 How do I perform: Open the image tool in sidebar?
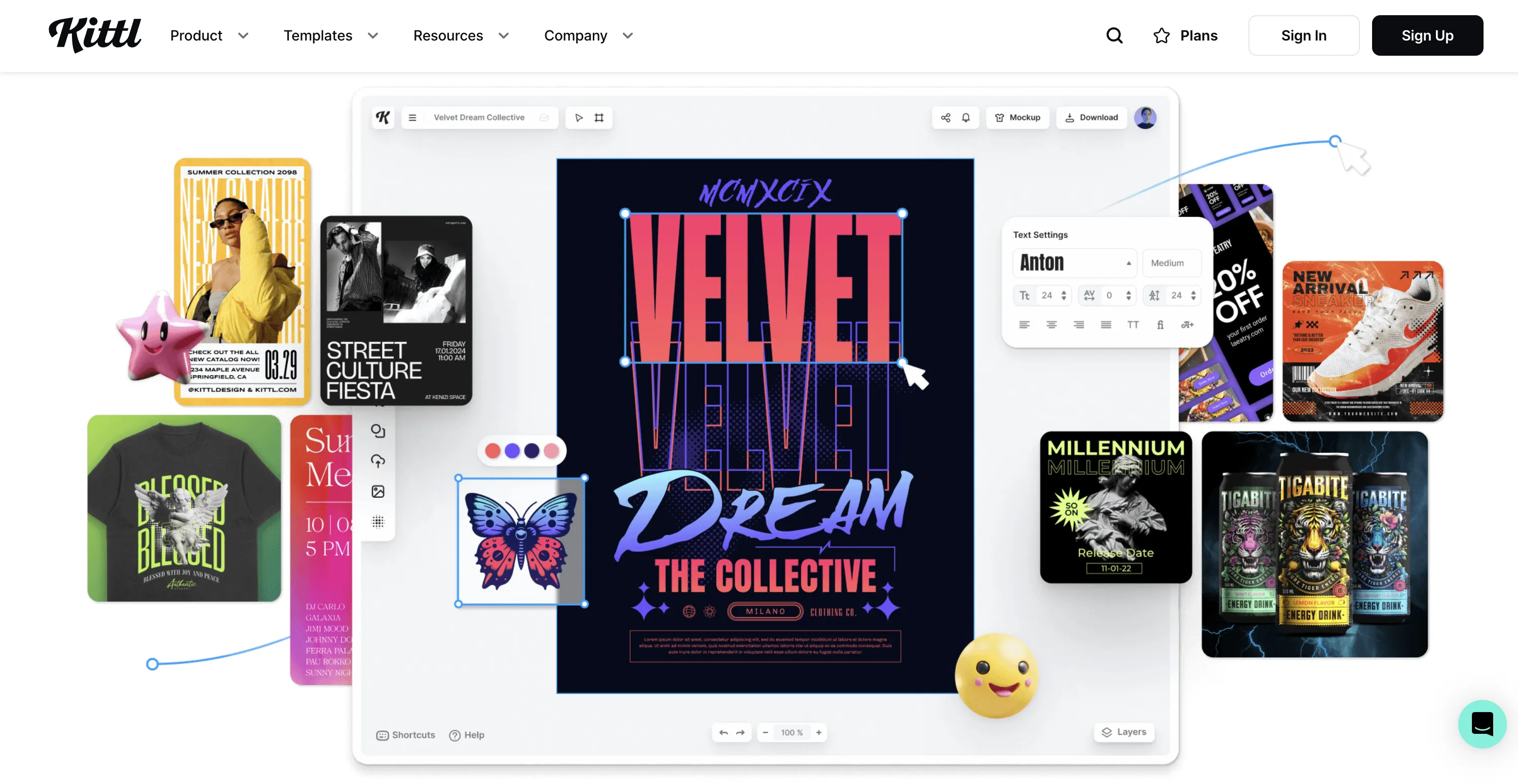378,491
